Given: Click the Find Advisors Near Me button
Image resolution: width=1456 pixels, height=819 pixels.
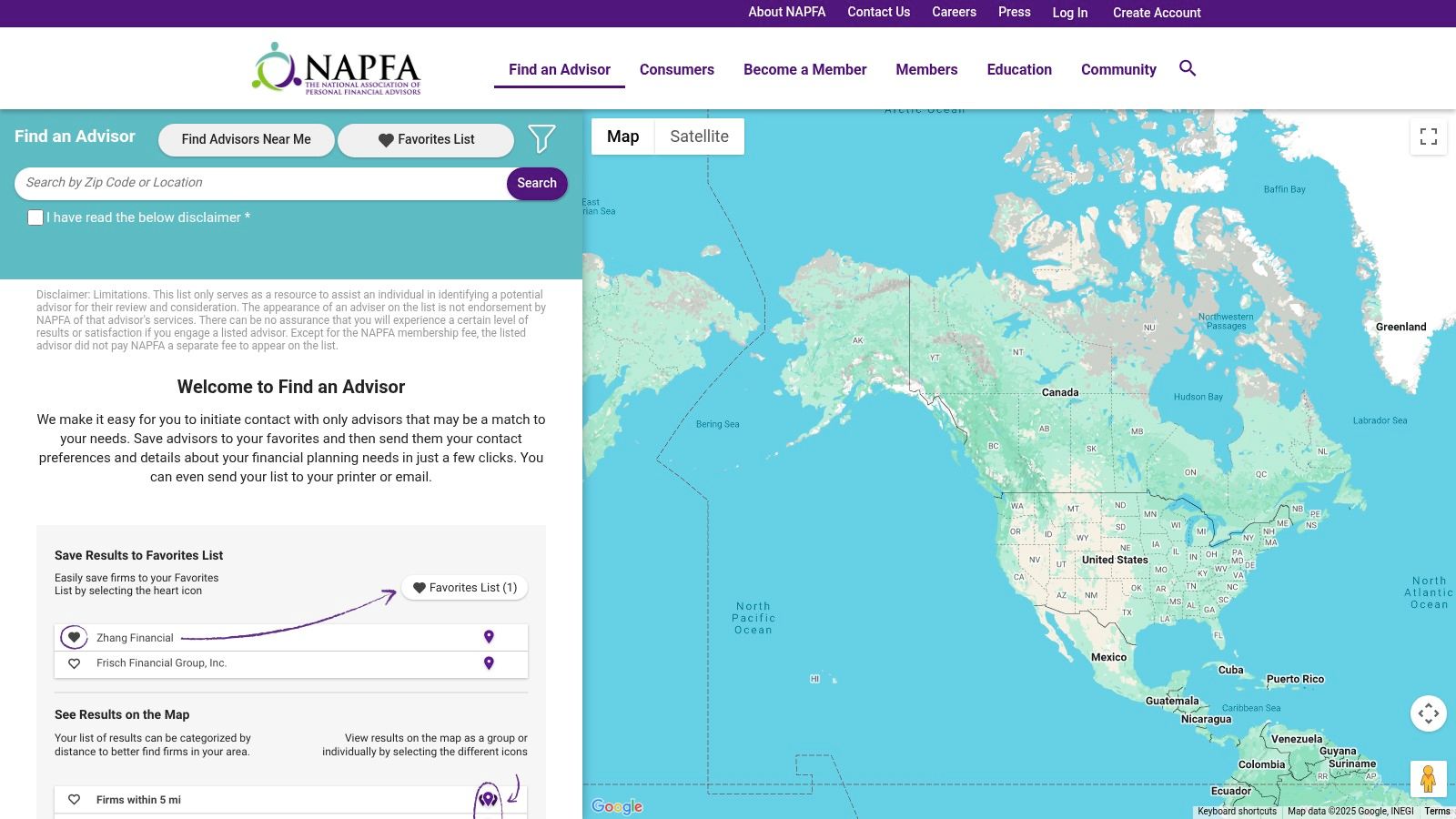Looking at the screenshot, I should [246, 139].
